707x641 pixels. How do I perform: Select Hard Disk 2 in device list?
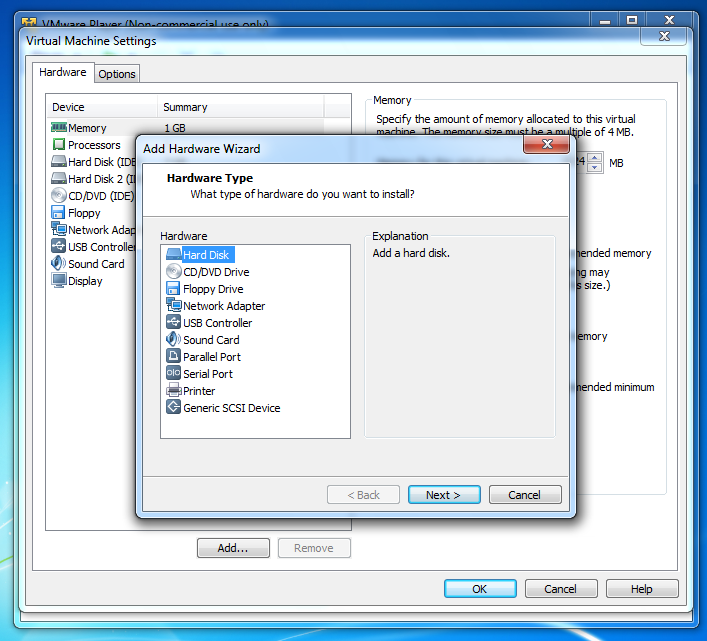(101, 179)
